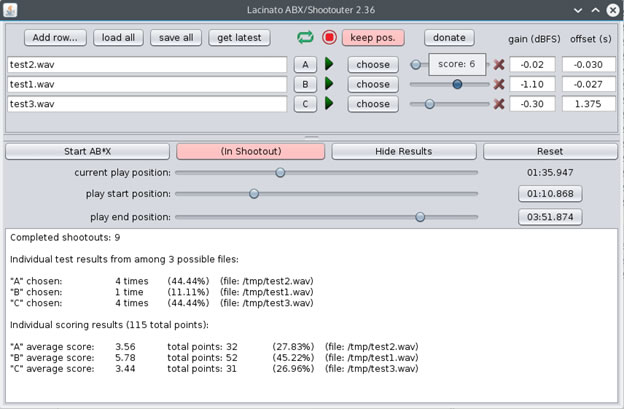
Task: Click the Start AB*X button
Action: coord(87,151)
